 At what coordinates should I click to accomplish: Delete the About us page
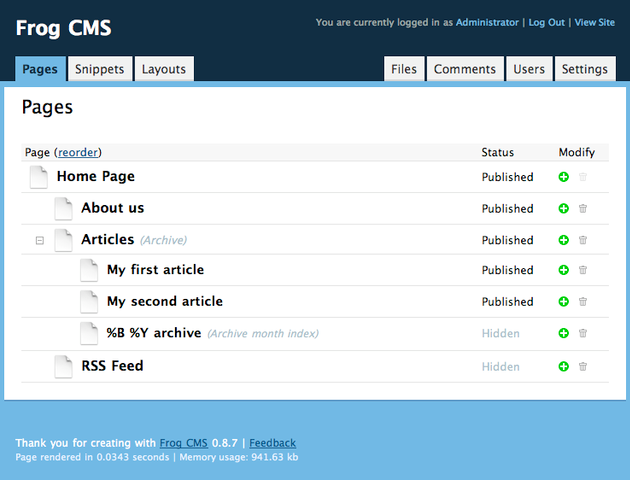(x=583, y=208)
